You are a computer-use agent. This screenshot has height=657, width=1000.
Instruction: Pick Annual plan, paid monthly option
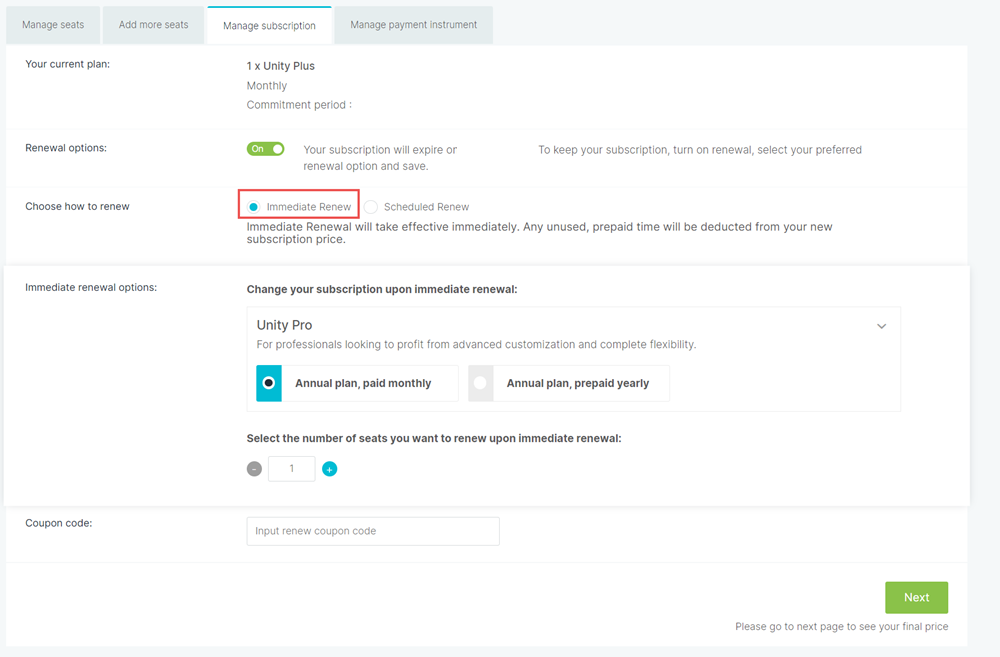coord(357,383)
